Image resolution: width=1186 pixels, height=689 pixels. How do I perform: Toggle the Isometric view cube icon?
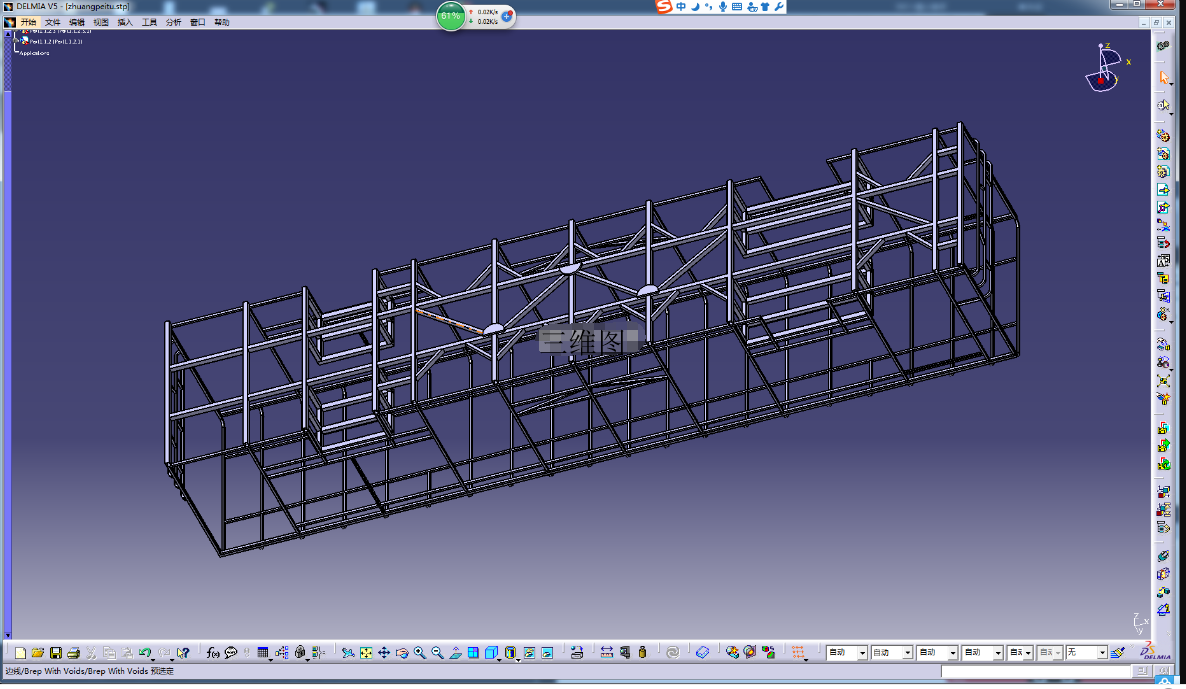pos(492,653)
